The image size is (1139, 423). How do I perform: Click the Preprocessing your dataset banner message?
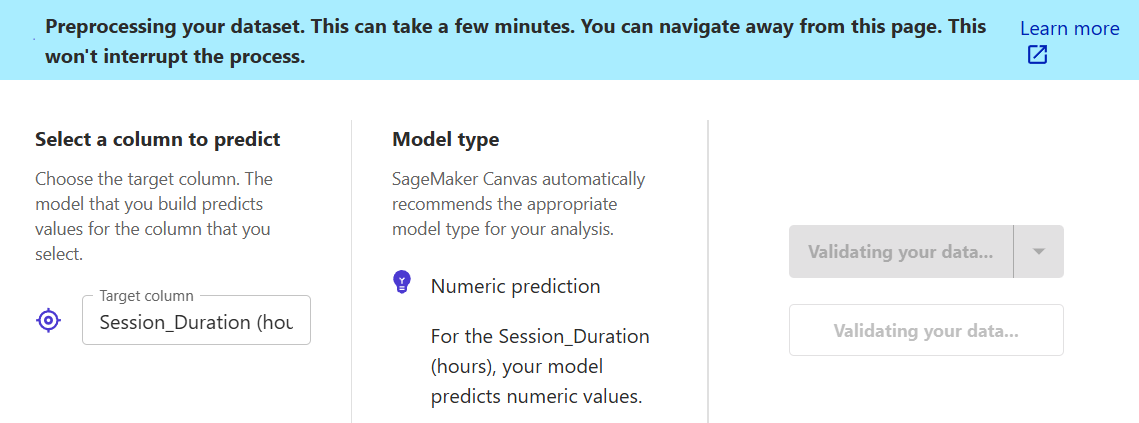coord(516,41)
